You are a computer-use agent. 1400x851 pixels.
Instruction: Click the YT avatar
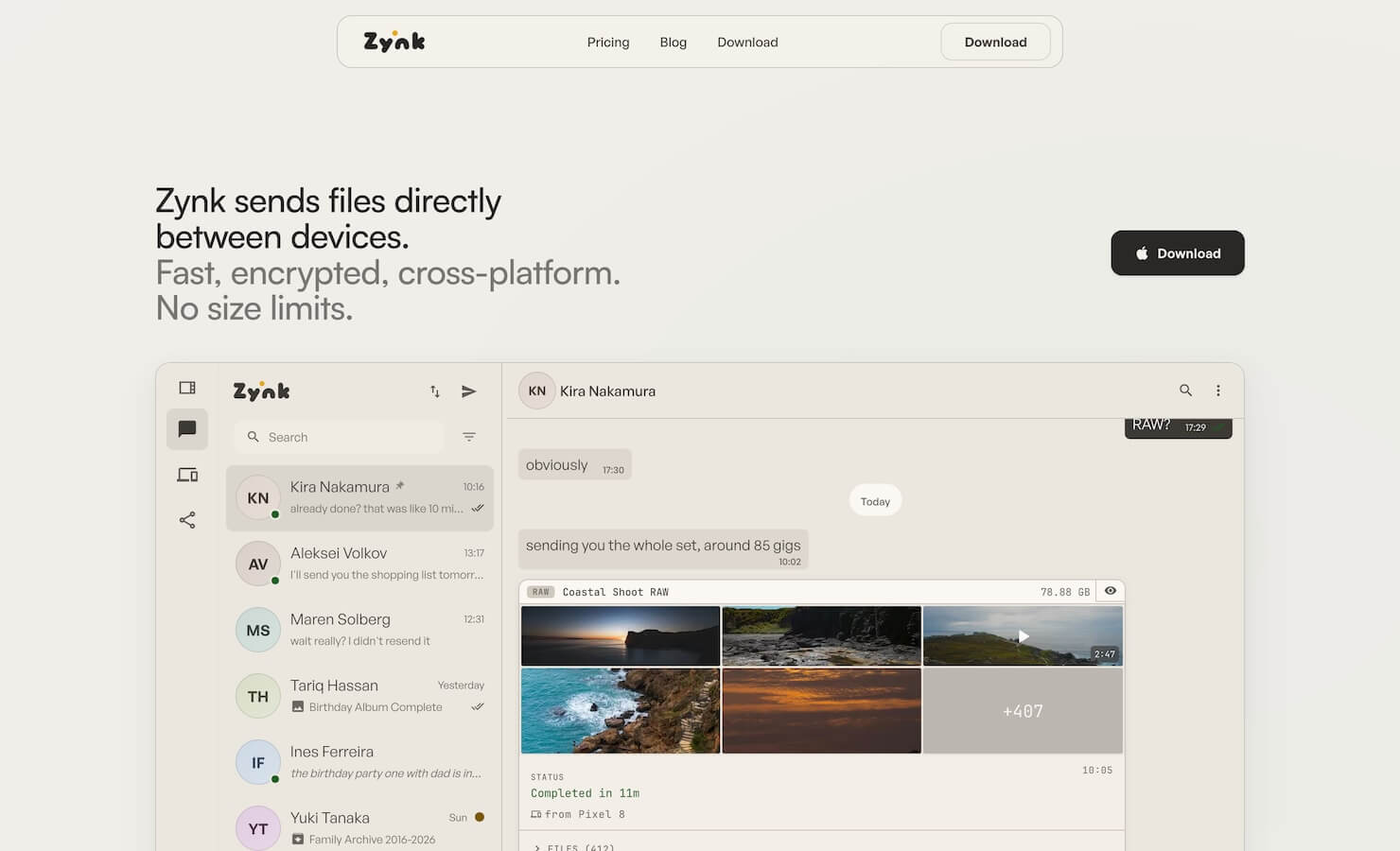258,828
